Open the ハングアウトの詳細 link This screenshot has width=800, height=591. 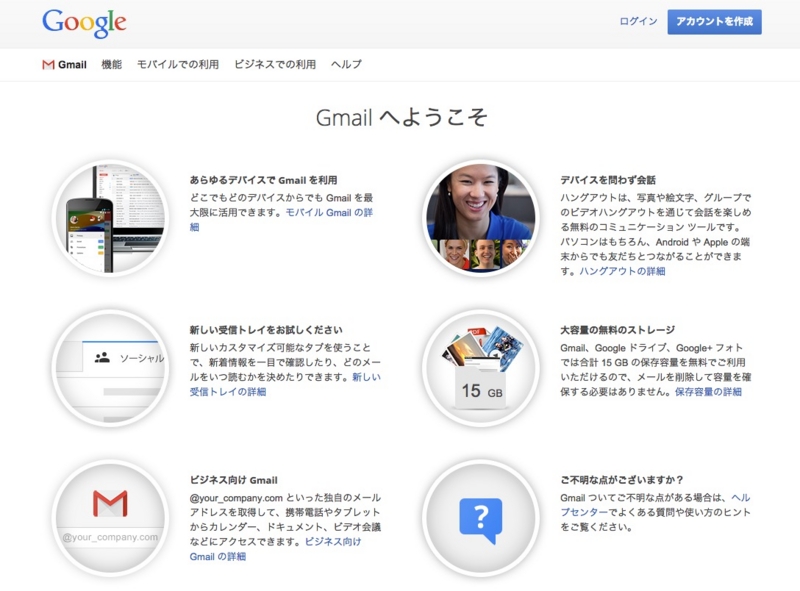tap(622, 271)
